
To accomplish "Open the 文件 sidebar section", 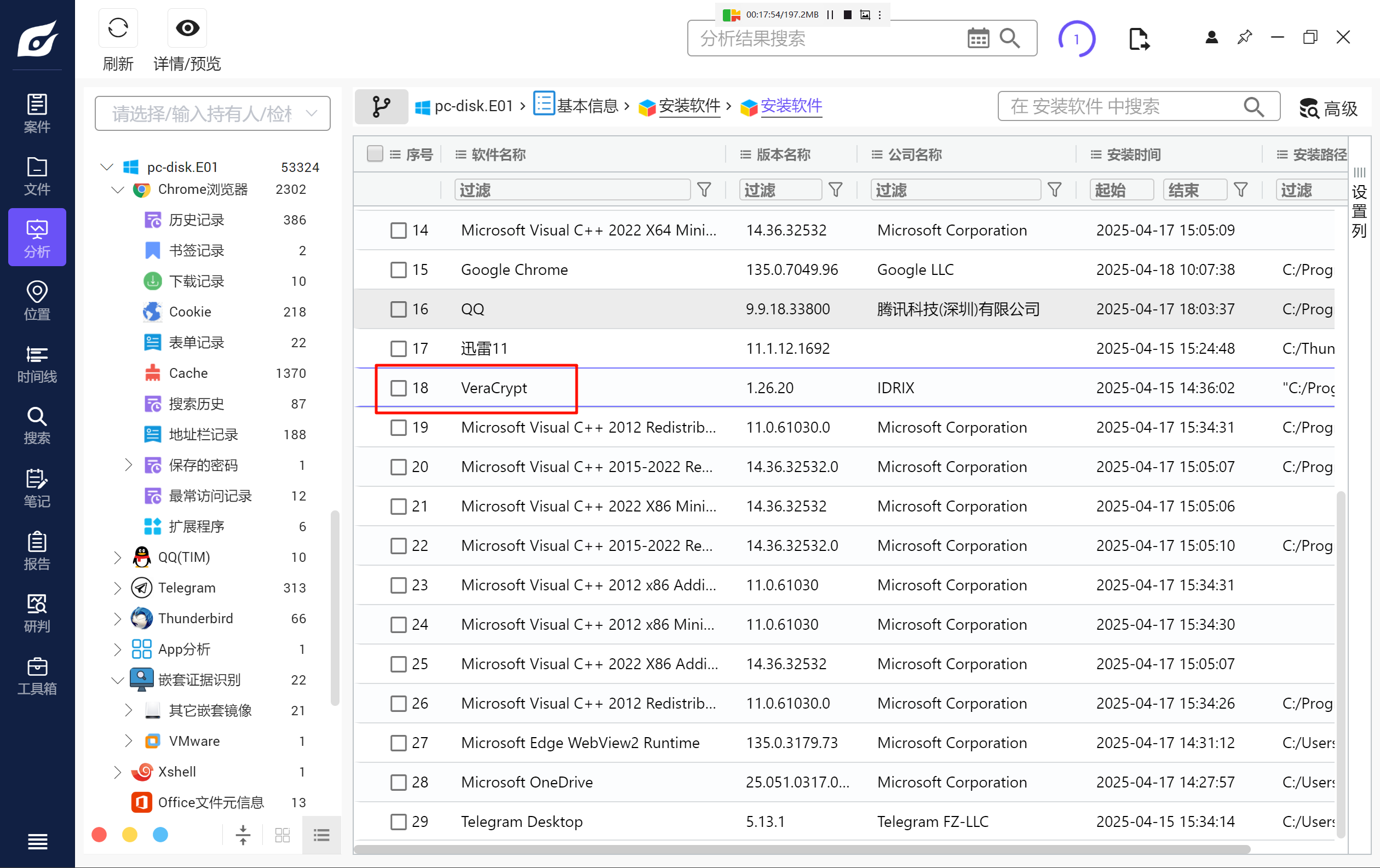I will (37, 176).
